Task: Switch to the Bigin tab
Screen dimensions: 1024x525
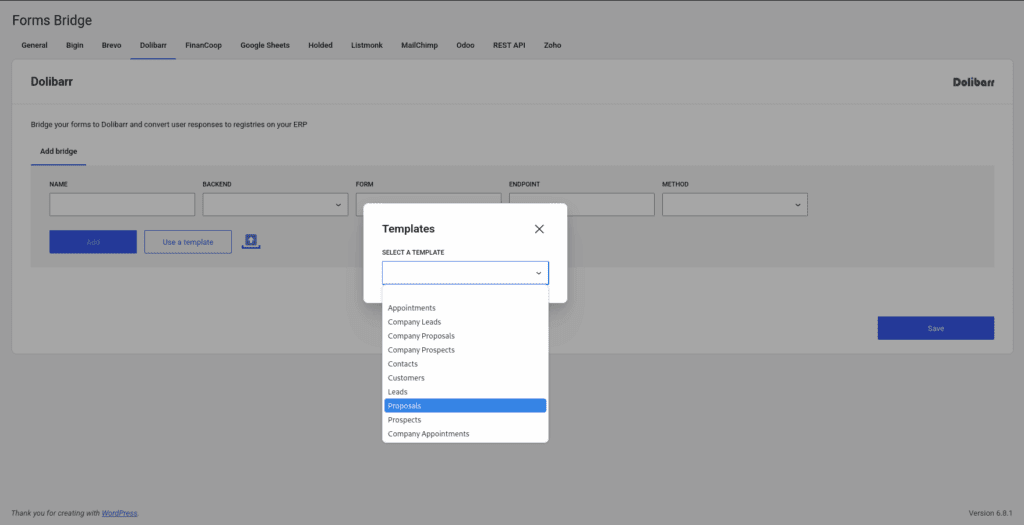Action: 74,45
